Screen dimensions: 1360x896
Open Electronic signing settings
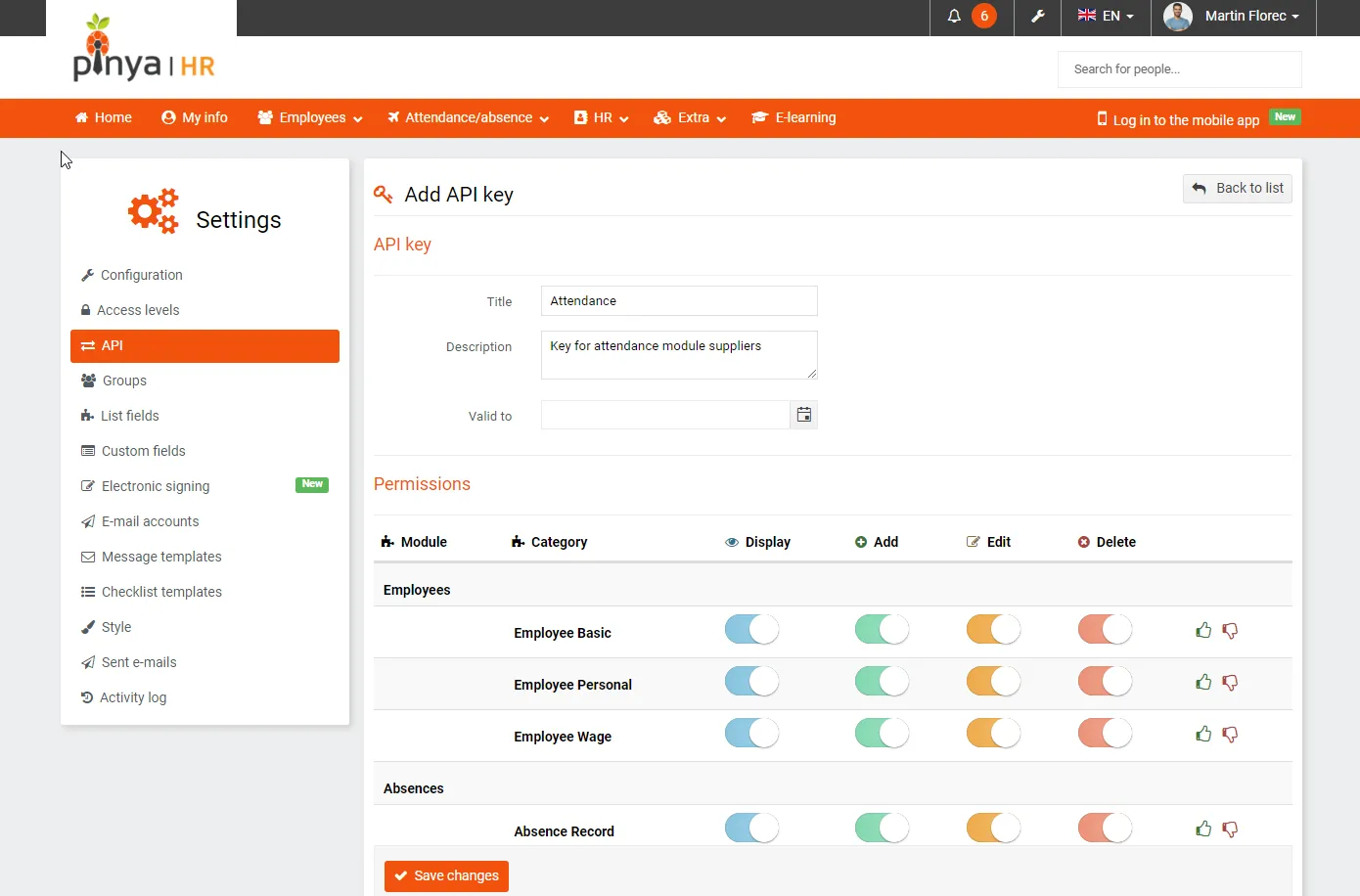[204, 486]
